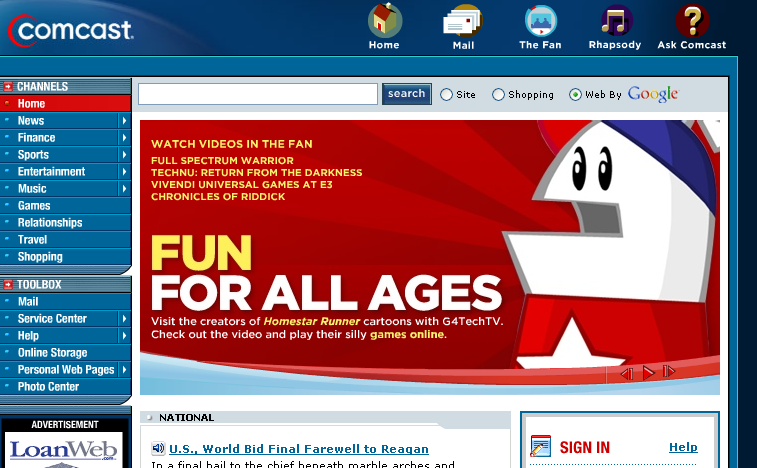
Task: Select the Site search radio button
Action: pyautogui.click(x=446, y=95)
